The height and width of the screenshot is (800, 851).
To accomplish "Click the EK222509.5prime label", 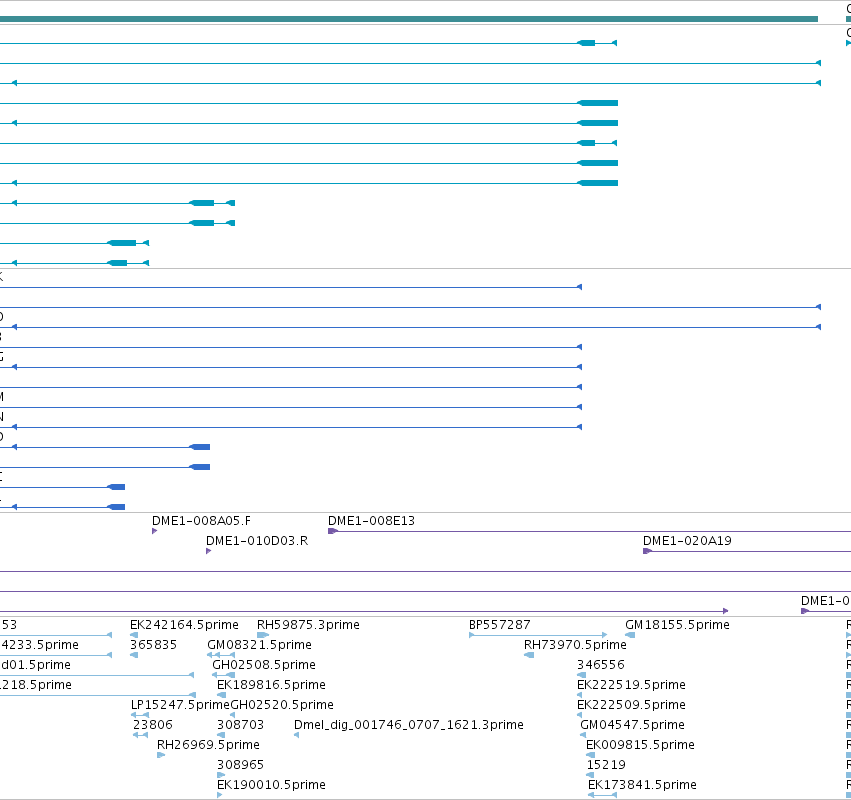I will pos(631,706).
